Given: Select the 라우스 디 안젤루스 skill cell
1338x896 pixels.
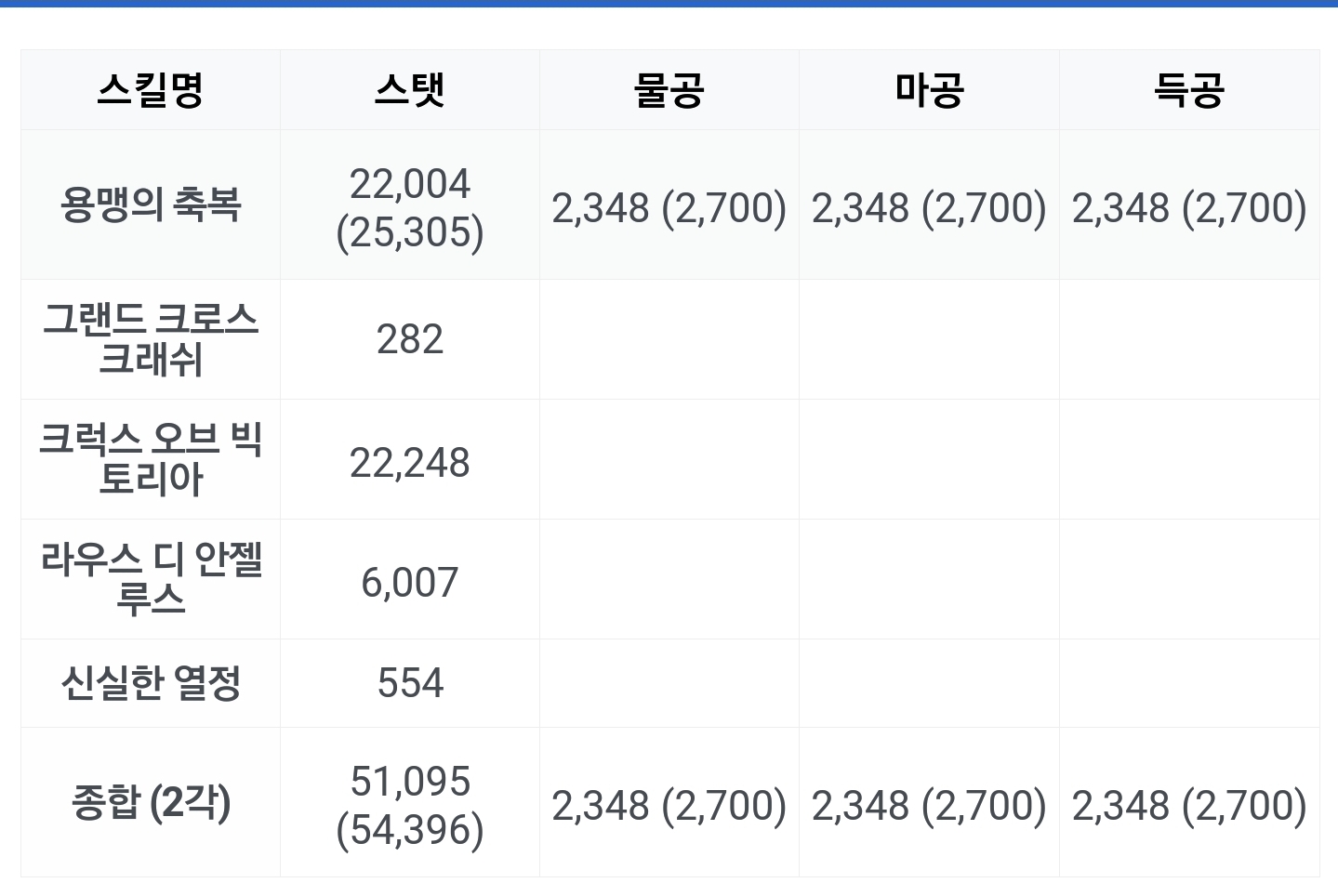Looking at the screenshot, I should click(x=150, y=579).
